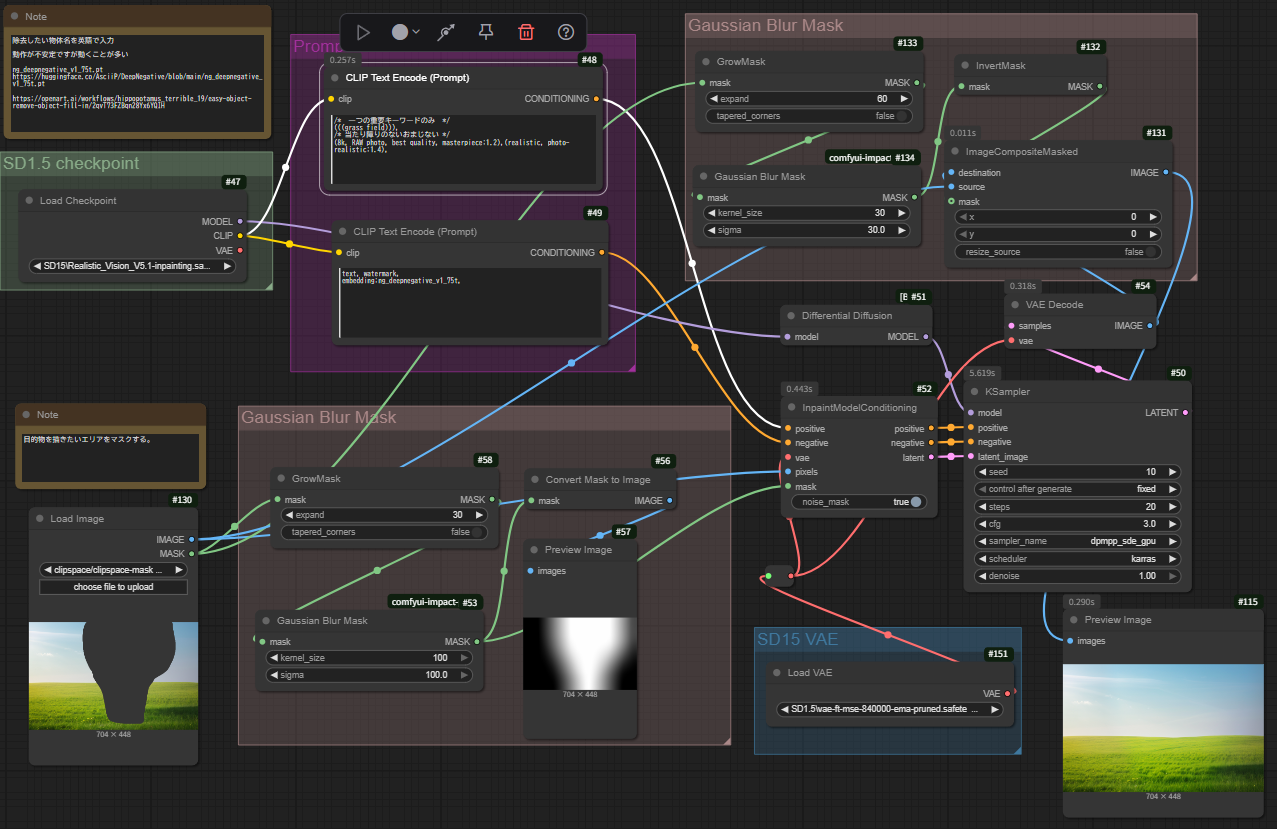Image resolution: width=1277 pixels, height=829 pixels.
Task: Increase the steps value with right arrow
Action: 1172,507
